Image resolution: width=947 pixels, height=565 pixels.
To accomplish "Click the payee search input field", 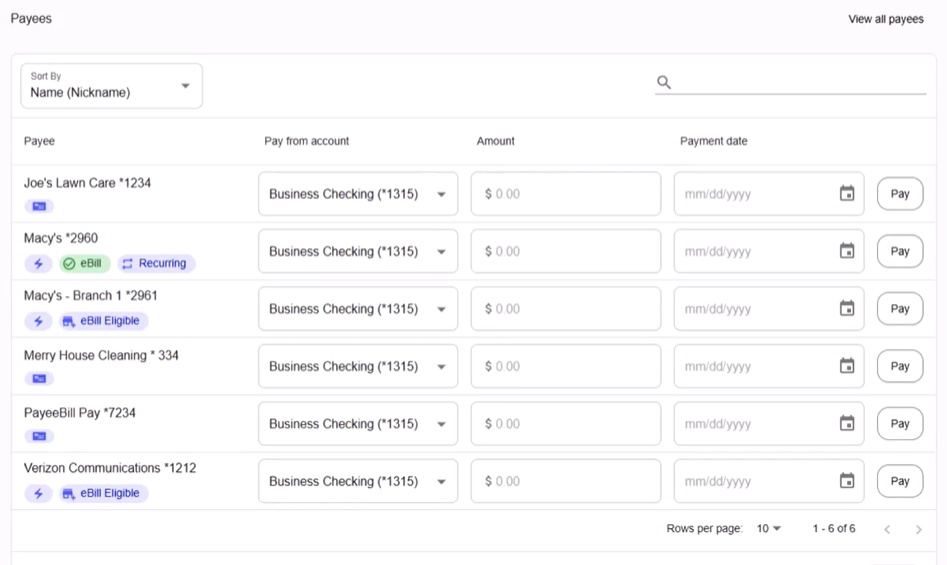I will 800,82.
